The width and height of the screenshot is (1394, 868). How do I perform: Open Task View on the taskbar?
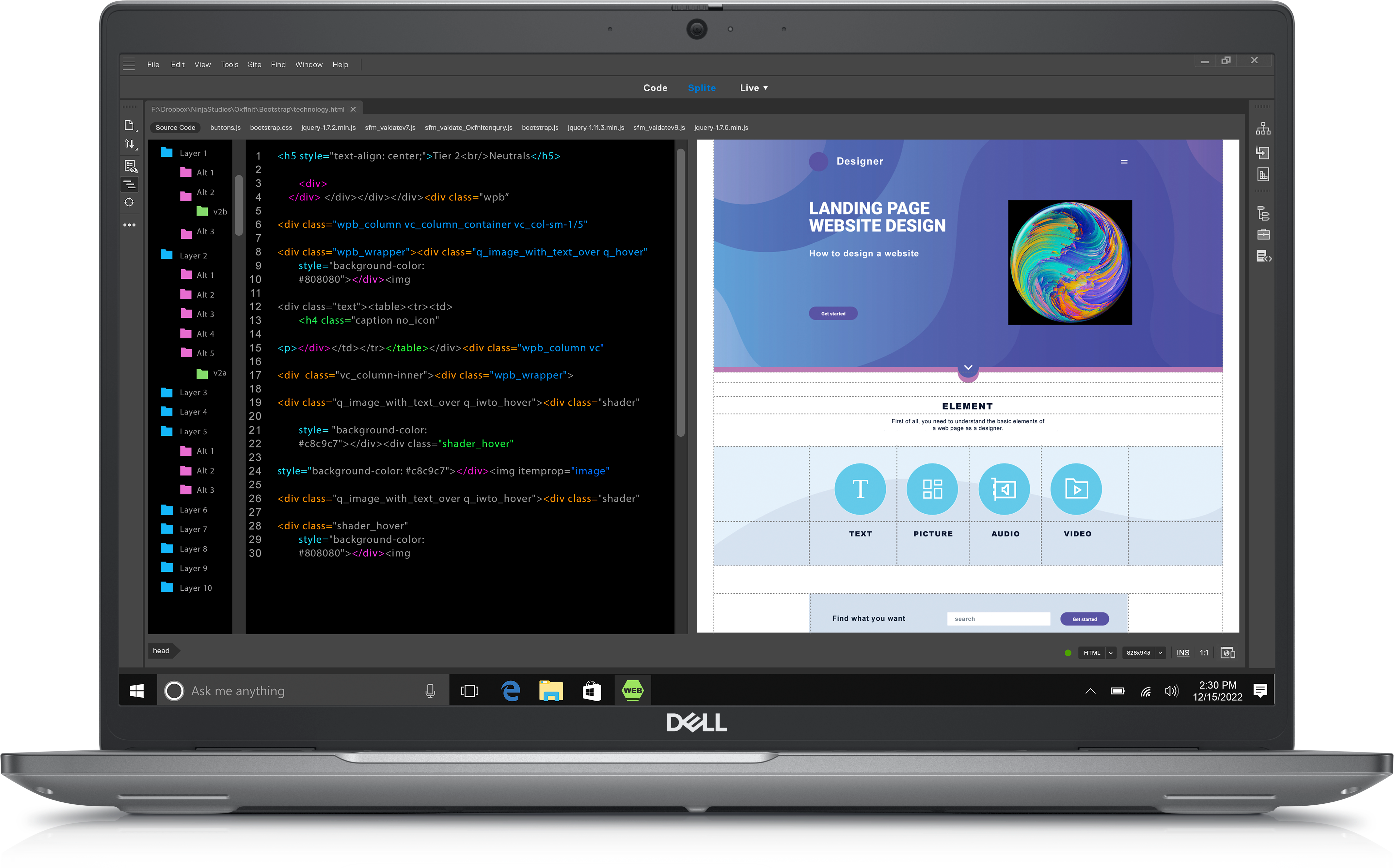pyautogui.click(x=469, y=690)
